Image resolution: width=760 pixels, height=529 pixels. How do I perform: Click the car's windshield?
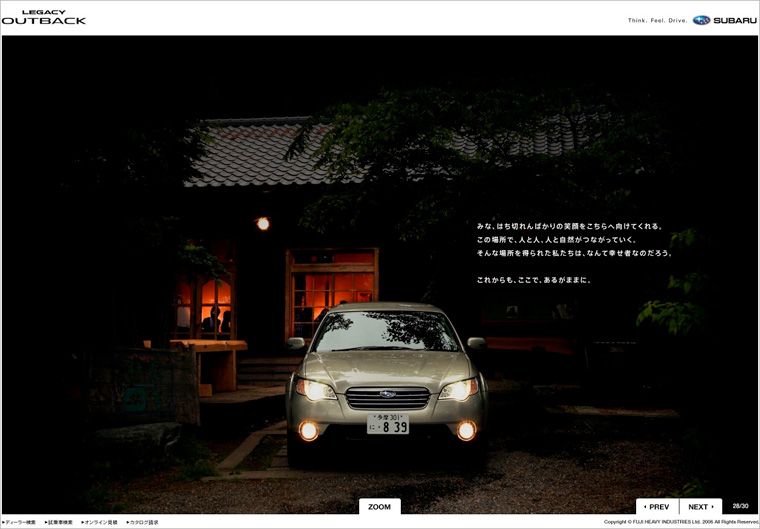coord(386,332)
